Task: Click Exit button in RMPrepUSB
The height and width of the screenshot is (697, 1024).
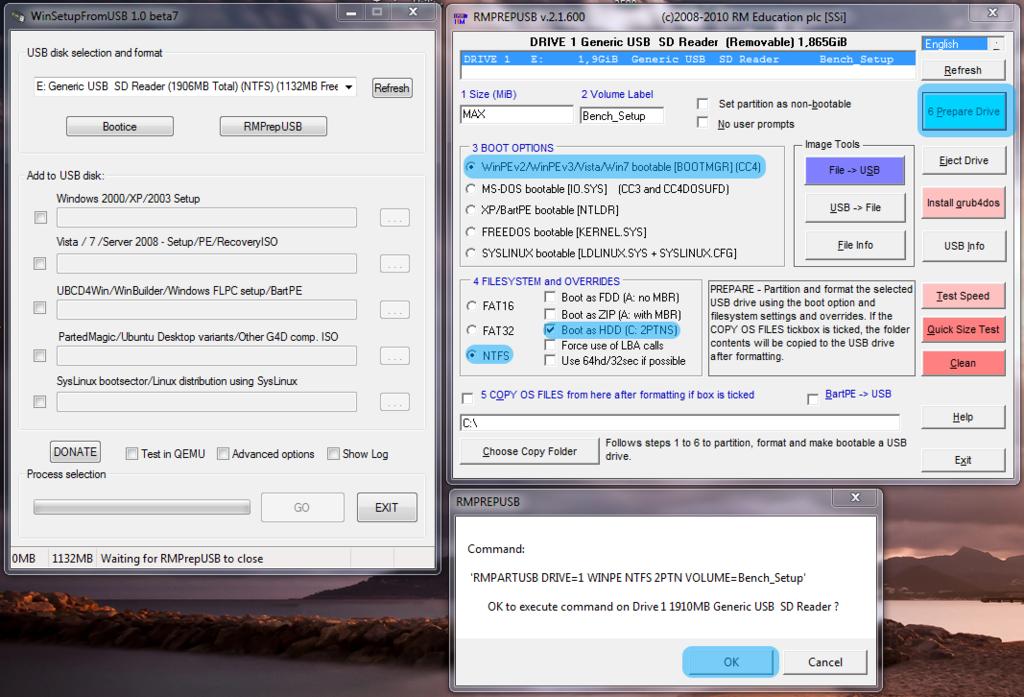Action: click(963, 460)
